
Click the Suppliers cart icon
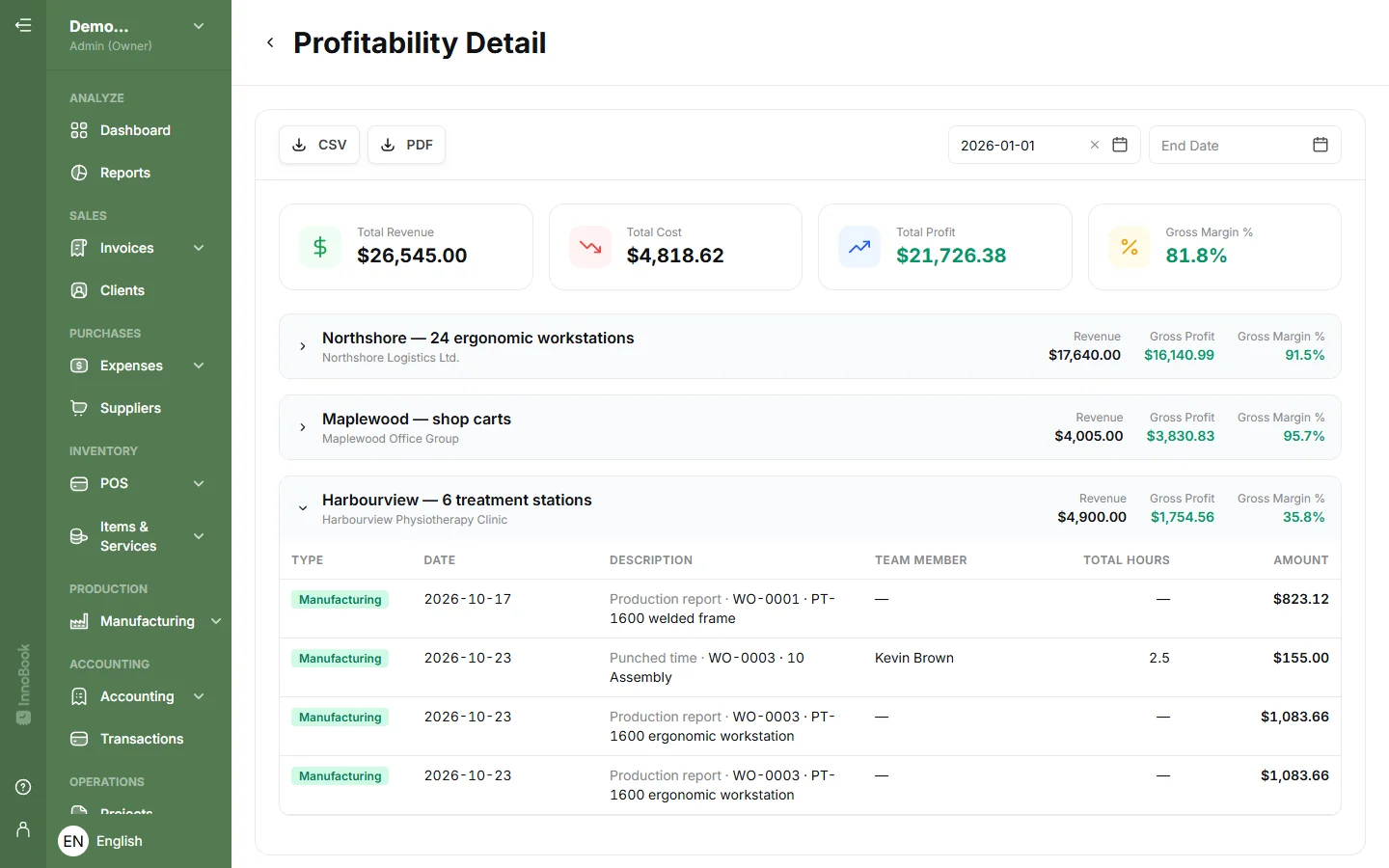point(79,408)
